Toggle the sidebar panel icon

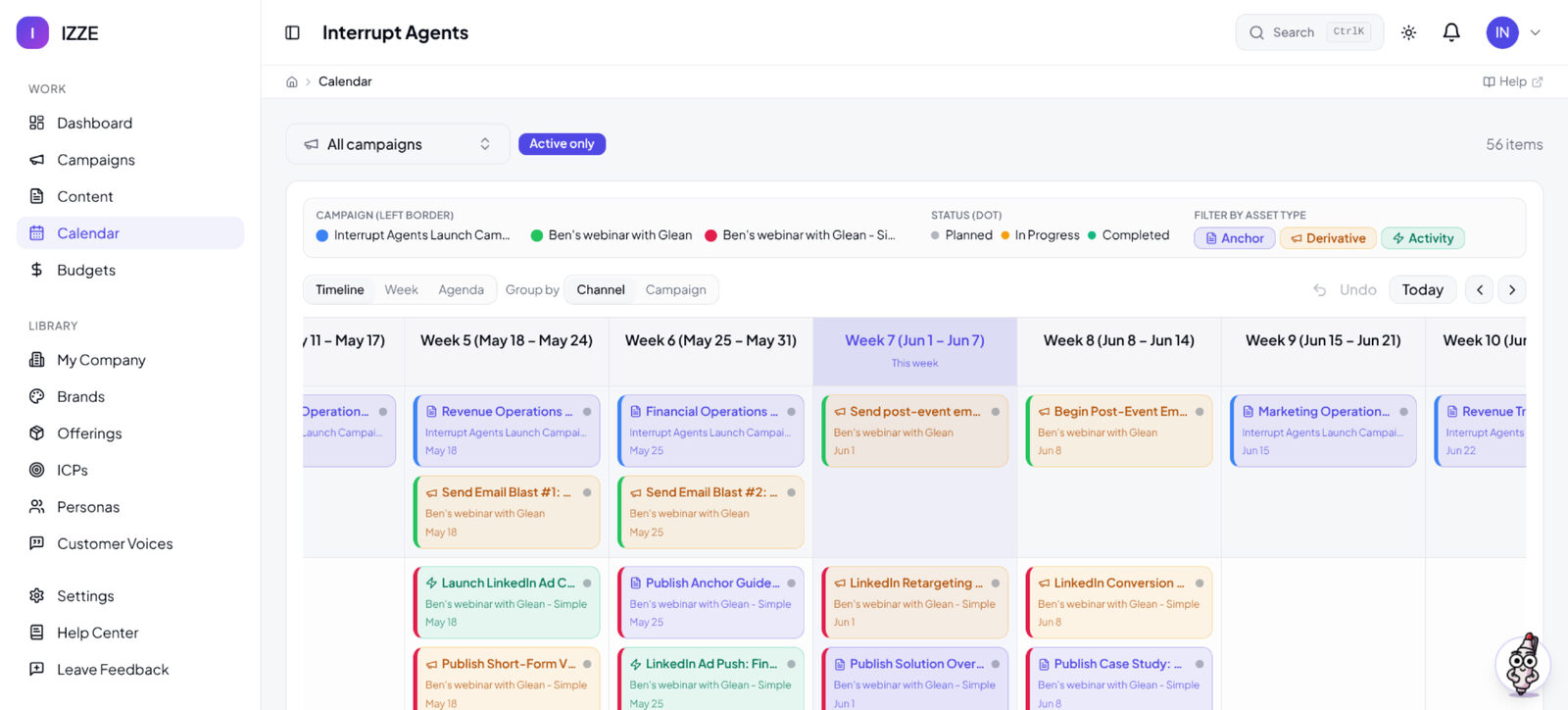pos(292,32)
